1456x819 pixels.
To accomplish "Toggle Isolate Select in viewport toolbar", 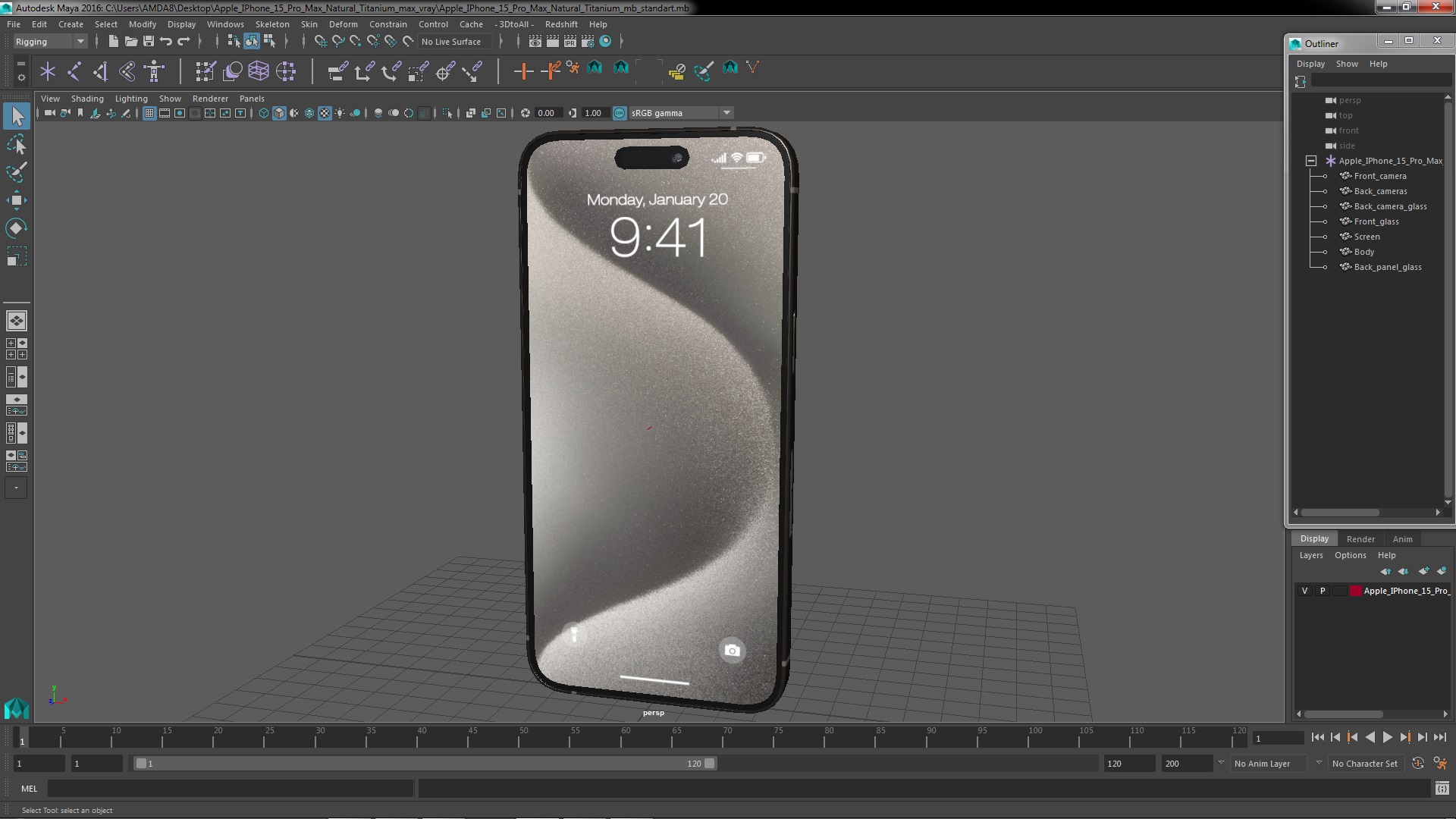I will 447,113.
